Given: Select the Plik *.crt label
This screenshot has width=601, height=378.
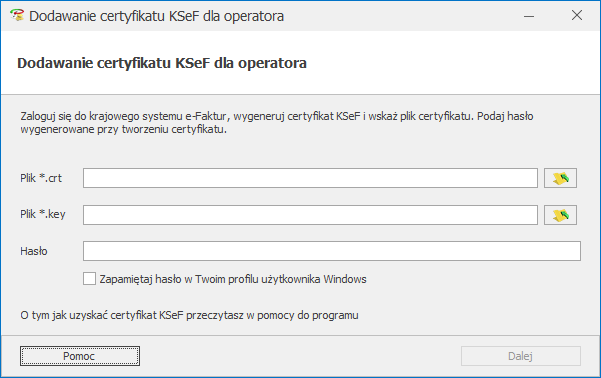Looking at the screenshot, I should pyautogui.click(x=41, y=178).
